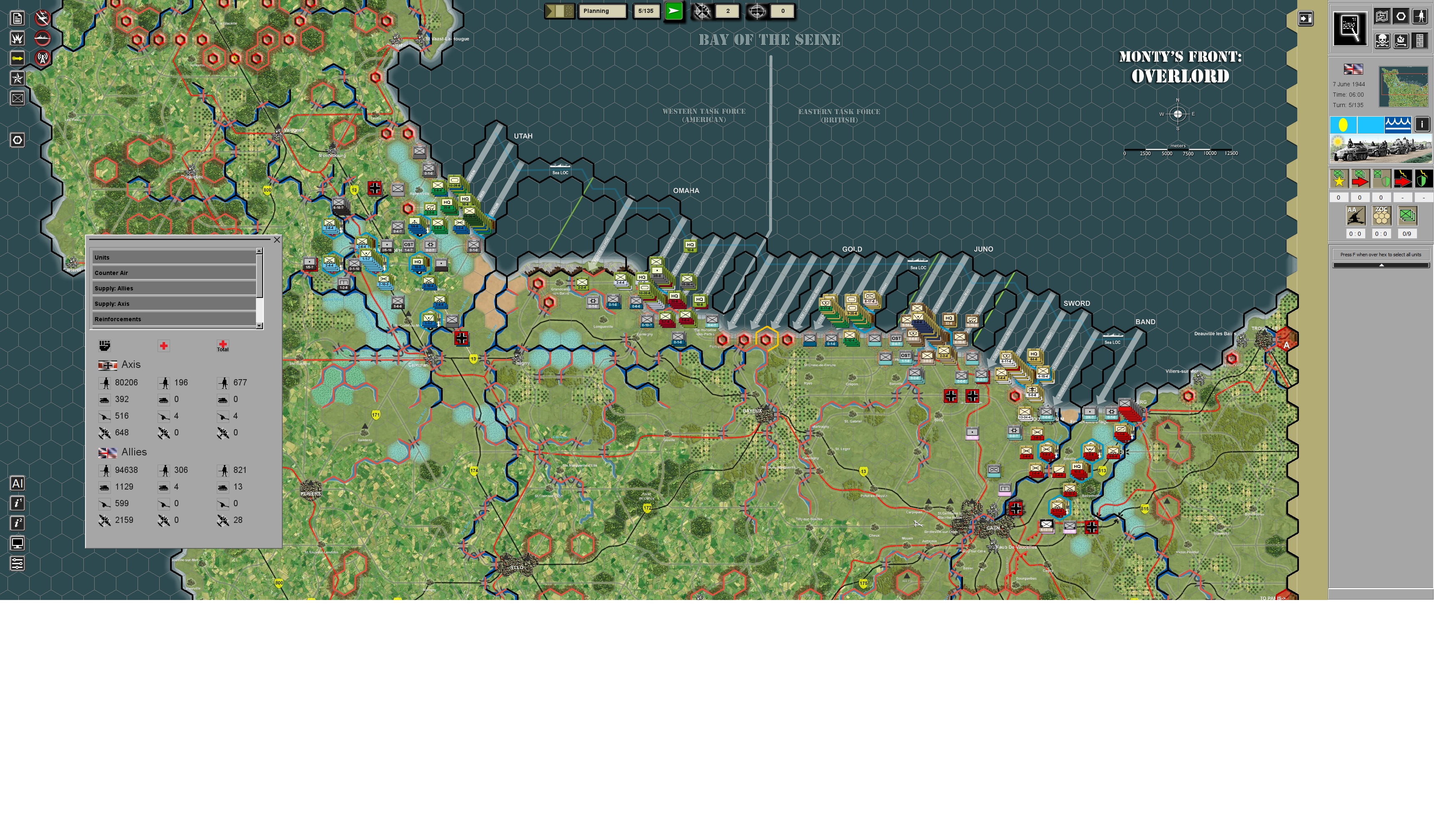Toggle the naval ship overlay button
The image size is (1434, 840).
(43, 38)
